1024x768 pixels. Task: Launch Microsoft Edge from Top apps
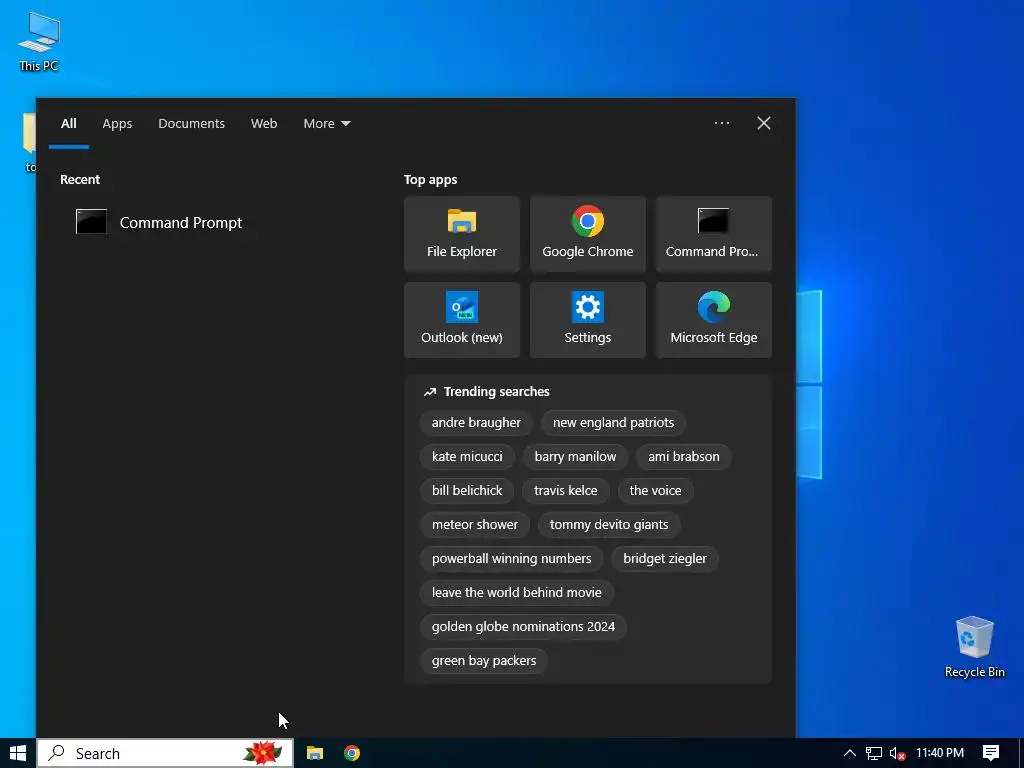(714, 320)
